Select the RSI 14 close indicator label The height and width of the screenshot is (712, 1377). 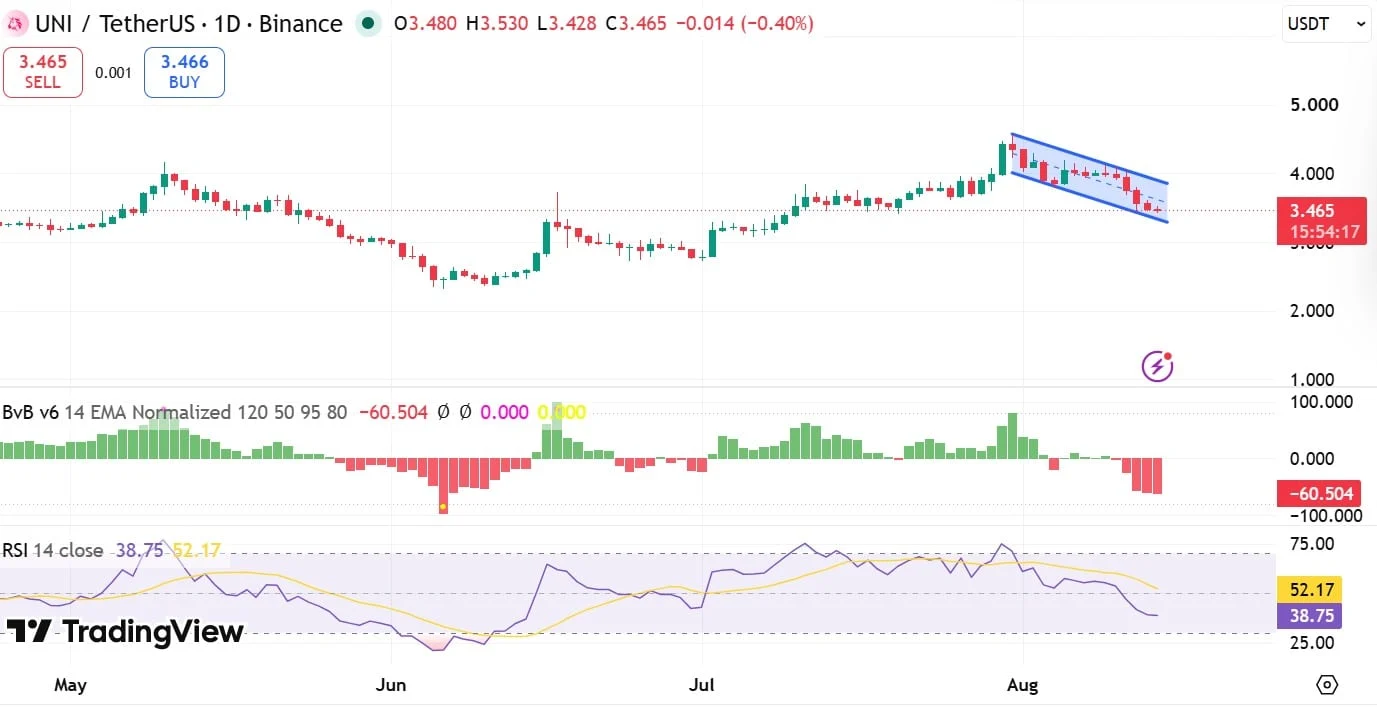53,550
